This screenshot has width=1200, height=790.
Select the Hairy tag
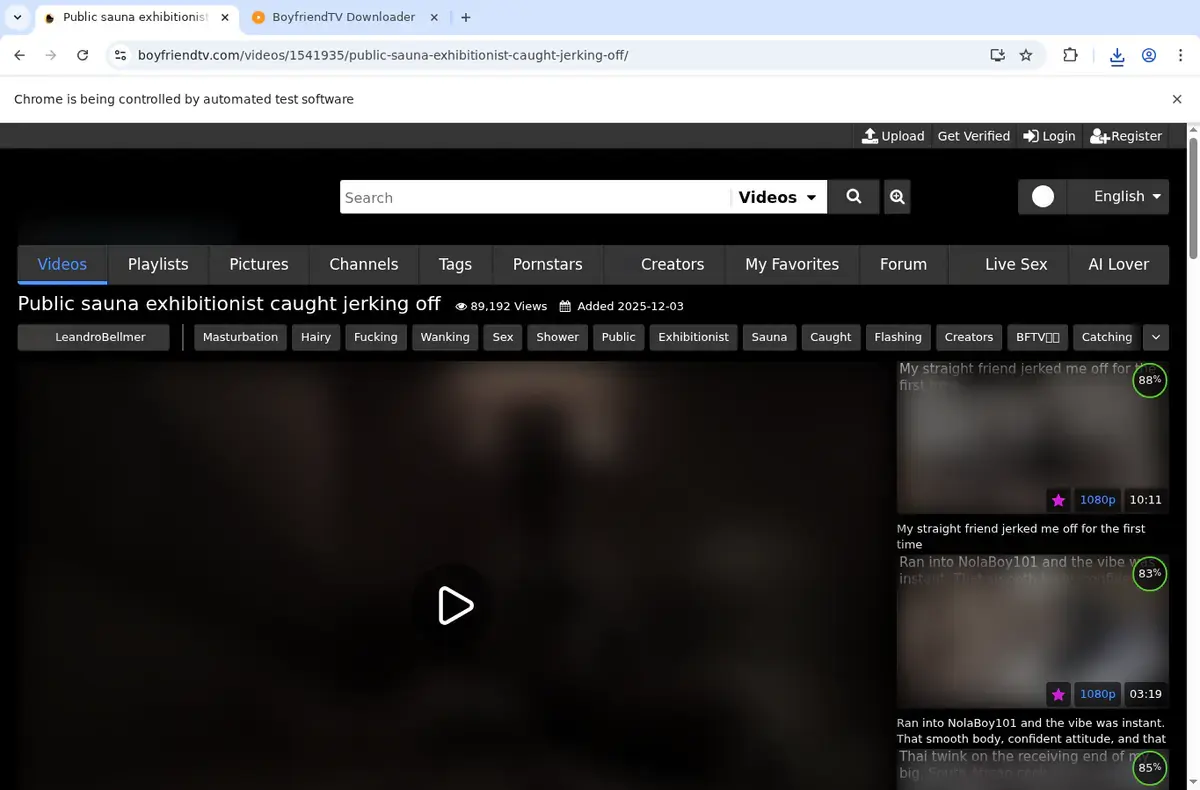(316, 337)
